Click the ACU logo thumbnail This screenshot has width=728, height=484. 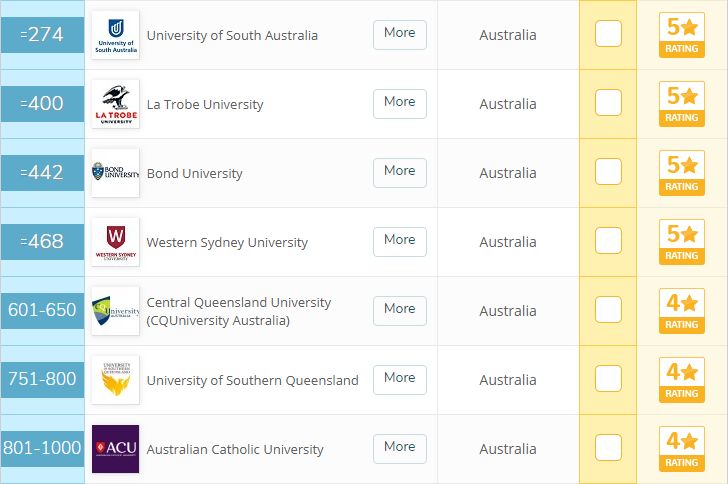pos(116,449)
